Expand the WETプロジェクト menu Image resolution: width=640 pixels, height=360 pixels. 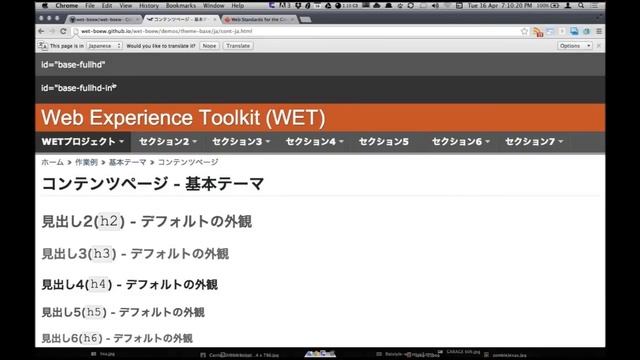pyautogui.click(x=83, y=142)
